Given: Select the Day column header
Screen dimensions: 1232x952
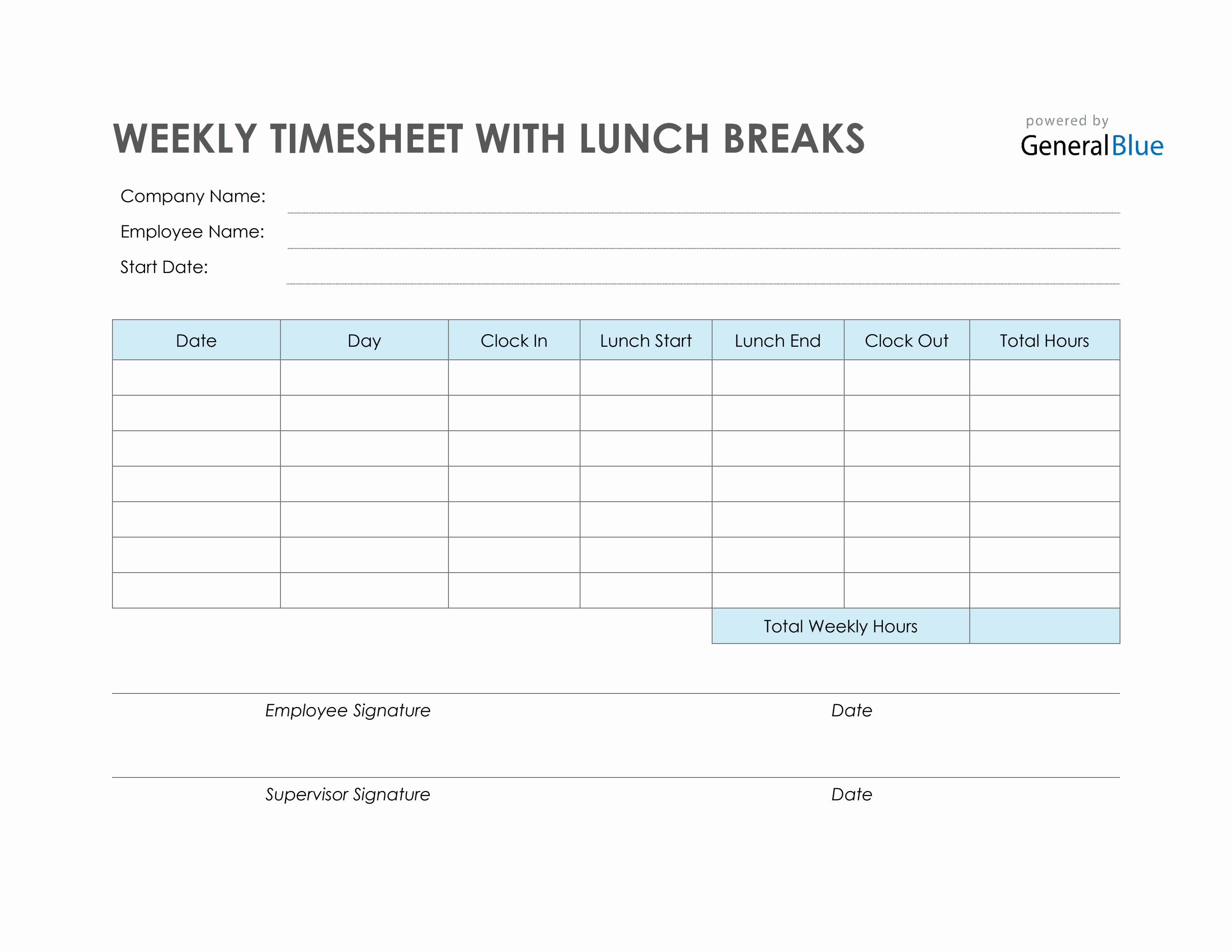Looking at the screenshot, I should [364, 340].
